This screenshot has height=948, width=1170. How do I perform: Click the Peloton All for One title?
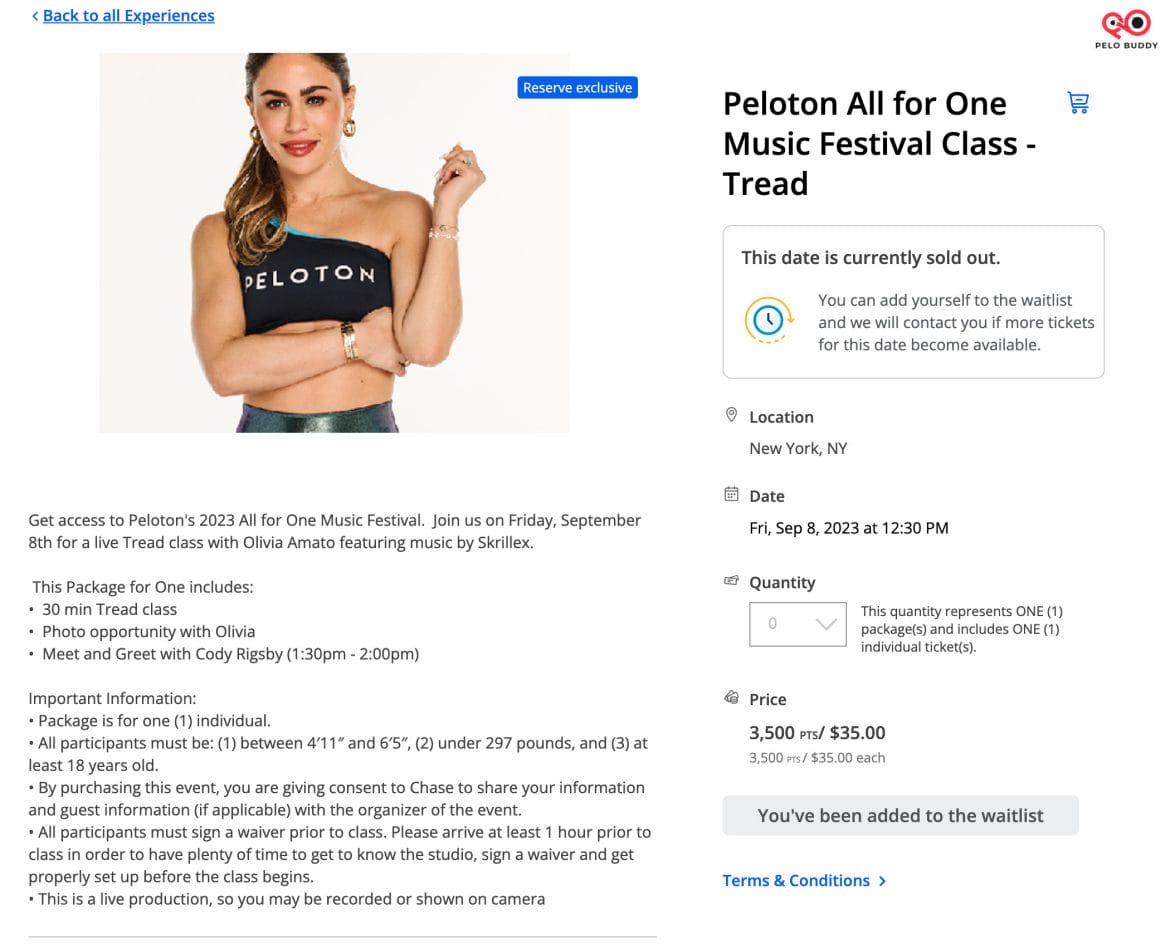pos(880,143)
